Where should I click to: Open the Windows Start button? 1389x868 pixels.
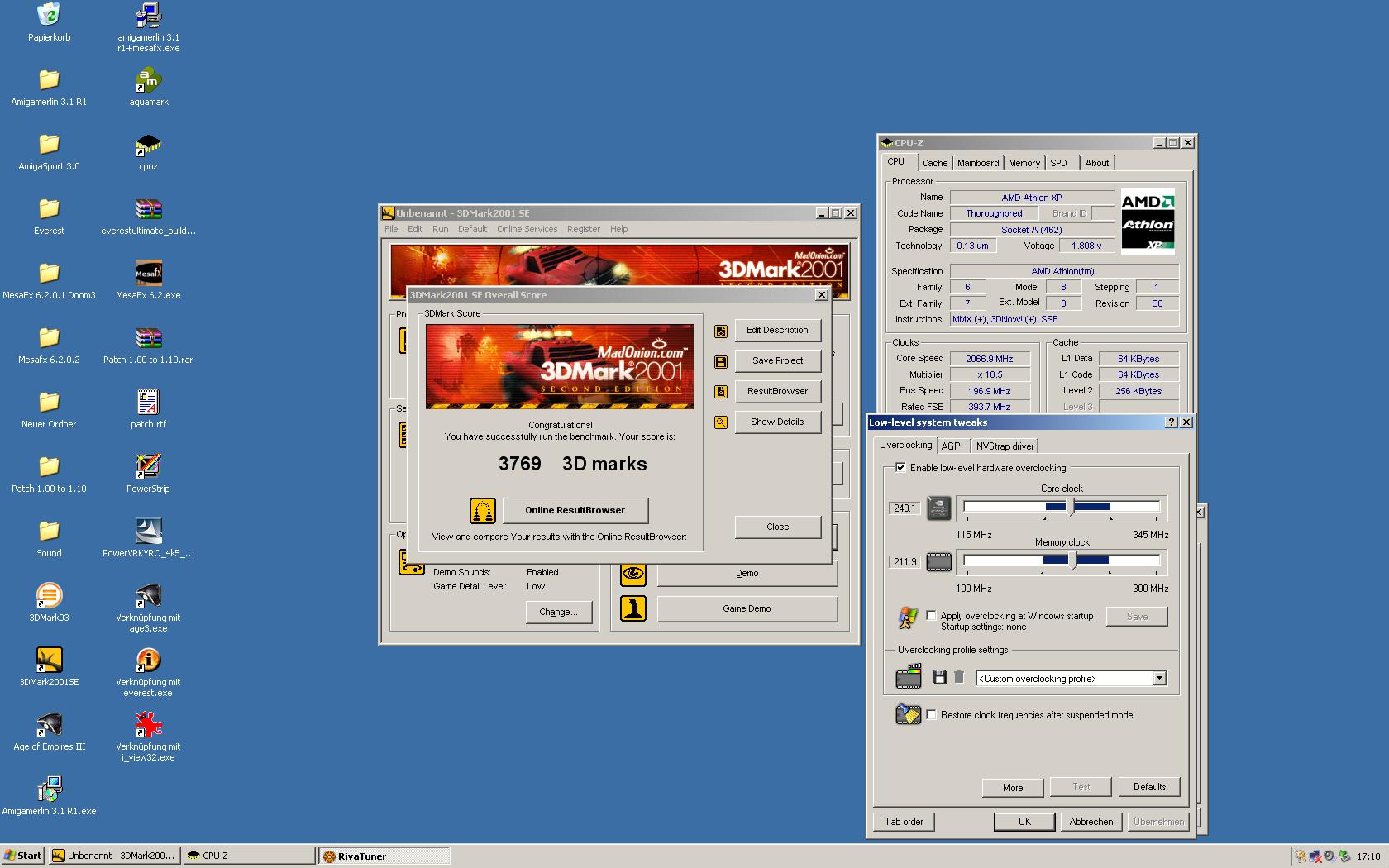point(23,856)
